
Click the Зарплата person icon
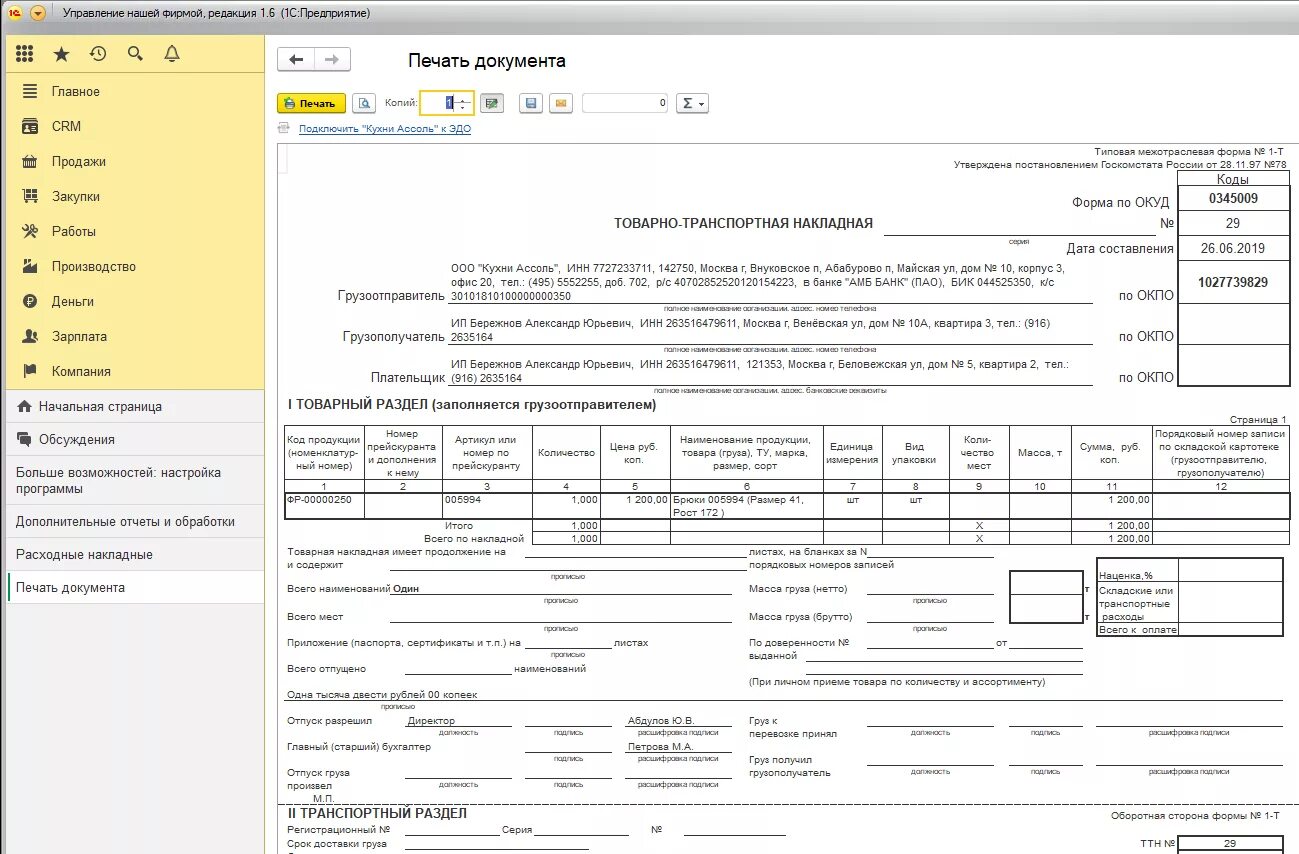click(30, 336)
